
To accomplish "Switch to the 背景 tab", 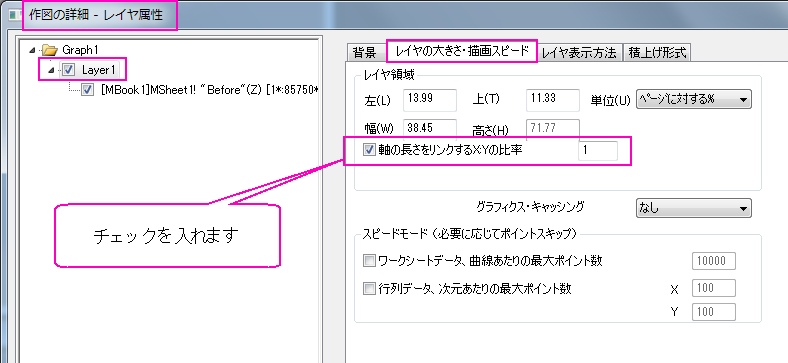I will 365,52.
